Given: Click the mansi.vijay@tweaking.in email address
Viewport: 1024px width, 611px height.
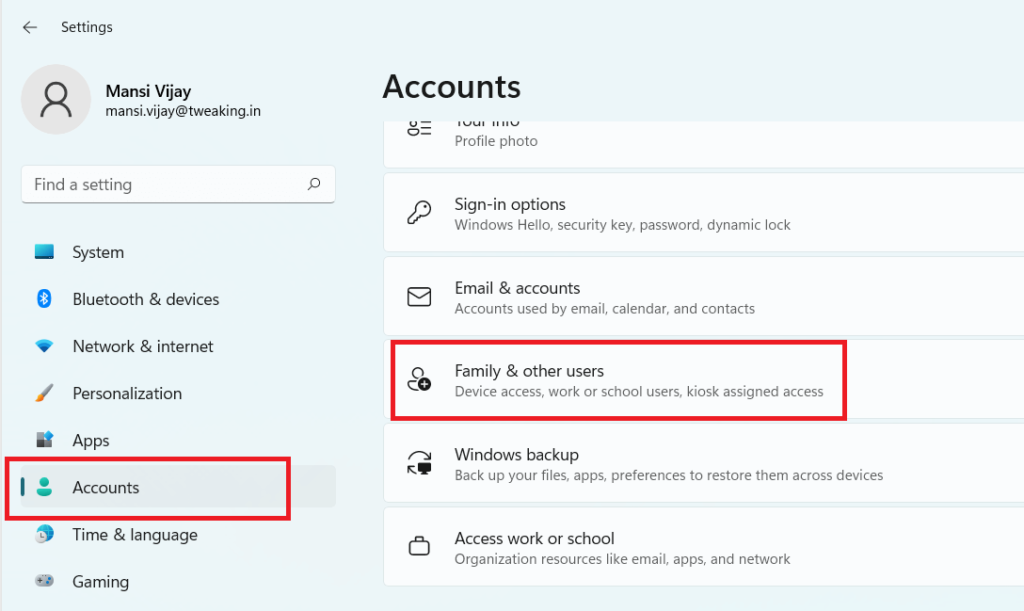Looking at the screenshot, I should coord(183,111).
